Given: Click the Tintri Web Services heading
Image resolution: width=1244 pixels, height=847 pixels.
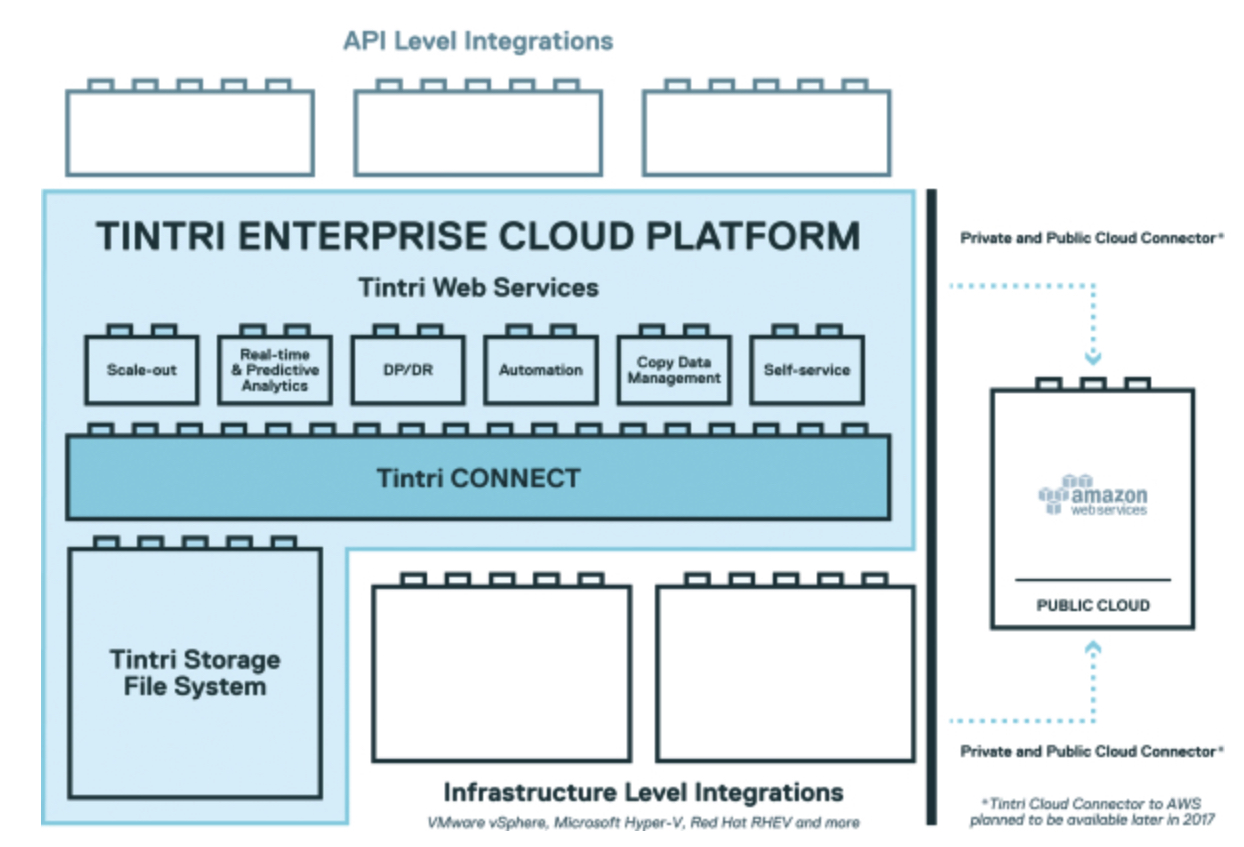Looking at the screenshot, I should (478, 288).
